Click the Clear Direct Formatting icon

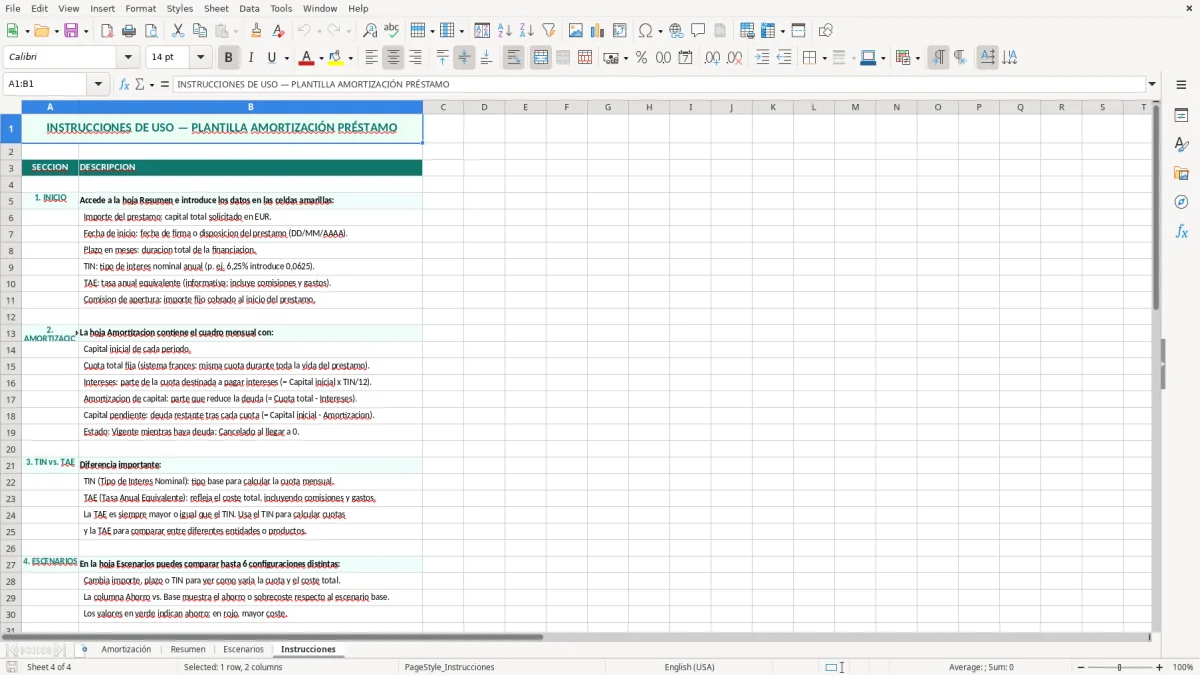click(279, 31)
